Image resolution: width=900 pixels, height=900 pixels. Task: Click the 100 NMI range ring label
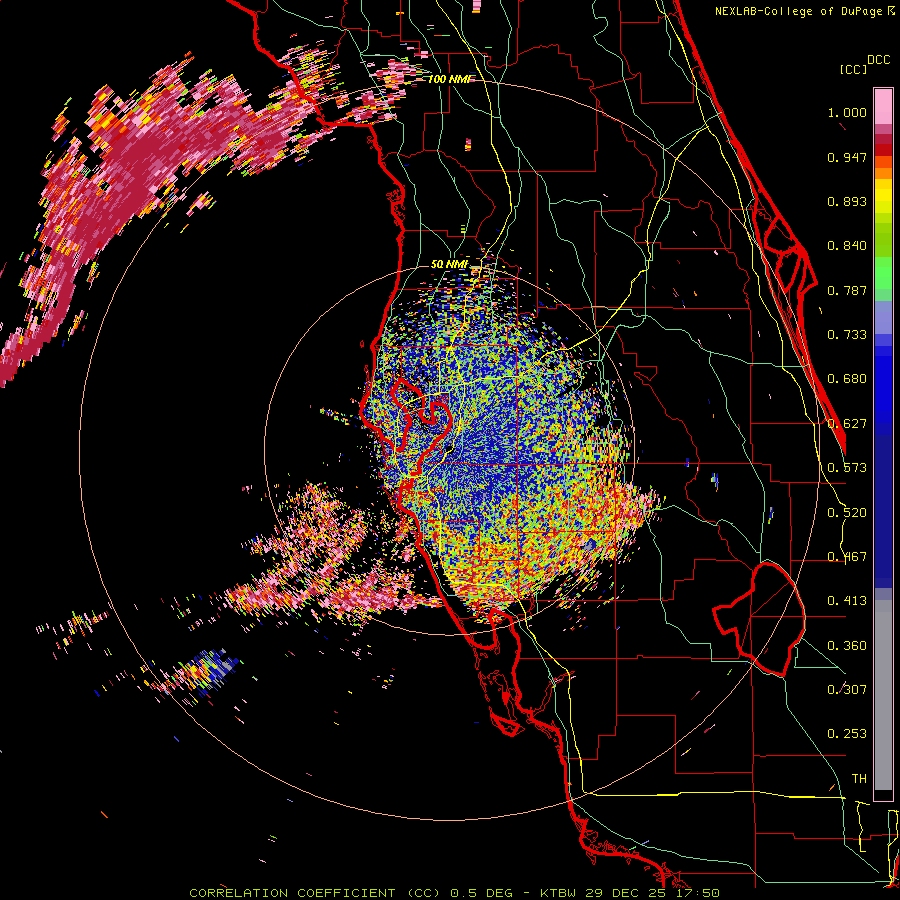pyautogui.click(x=449, y=79)
